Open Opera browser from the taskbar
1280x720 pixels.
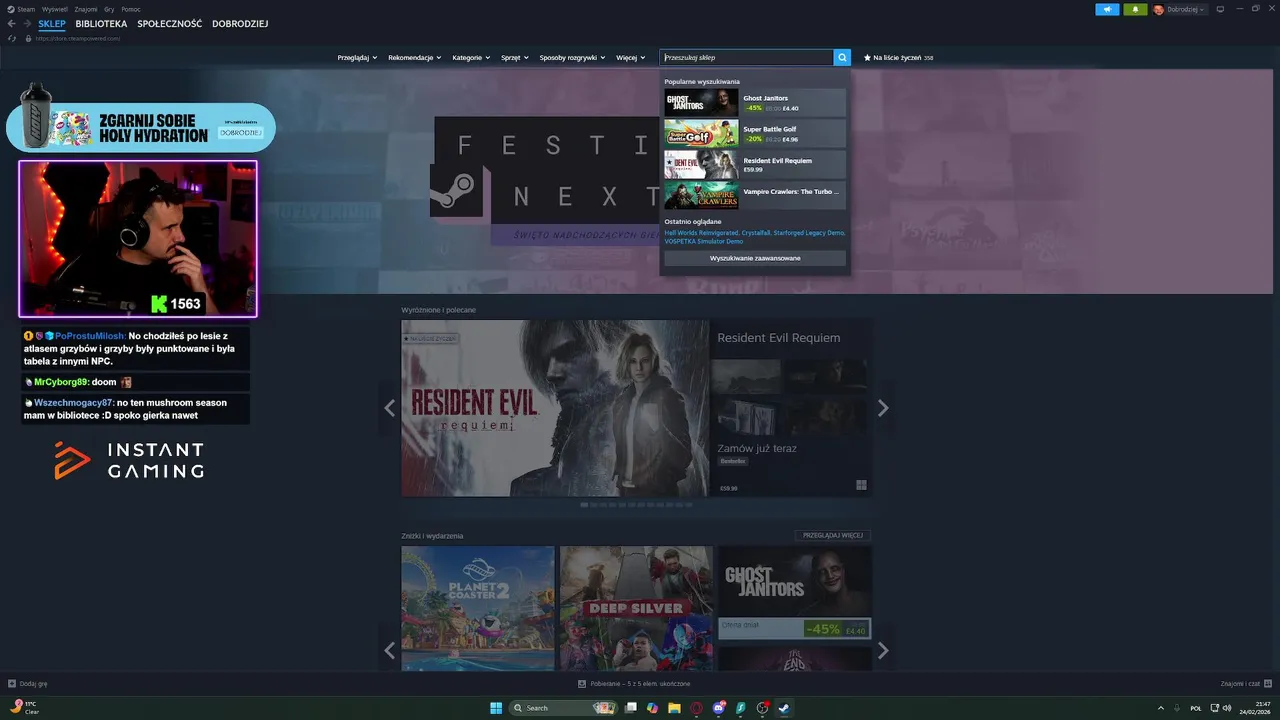[696, 708]
